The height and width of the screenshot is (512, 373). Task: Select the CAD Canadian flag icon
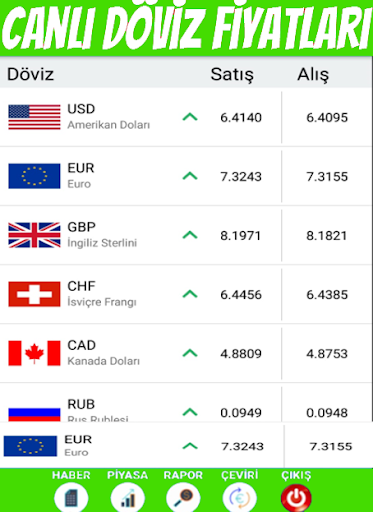34,353
